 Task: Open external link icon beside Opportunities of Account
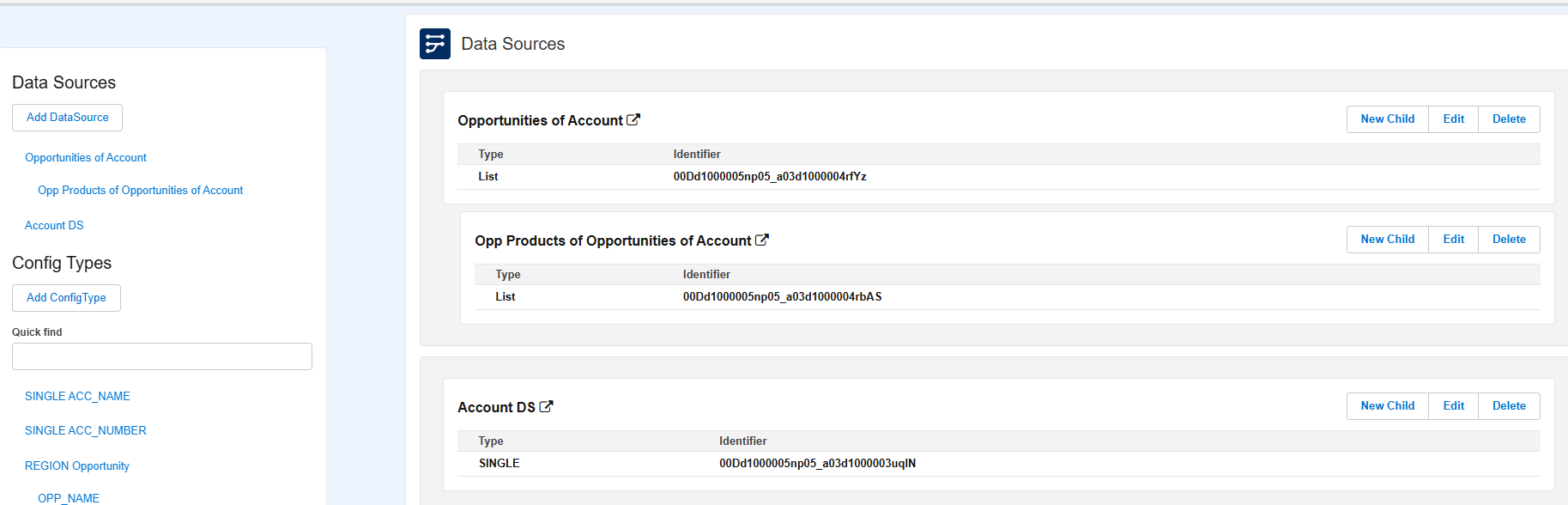633,120
